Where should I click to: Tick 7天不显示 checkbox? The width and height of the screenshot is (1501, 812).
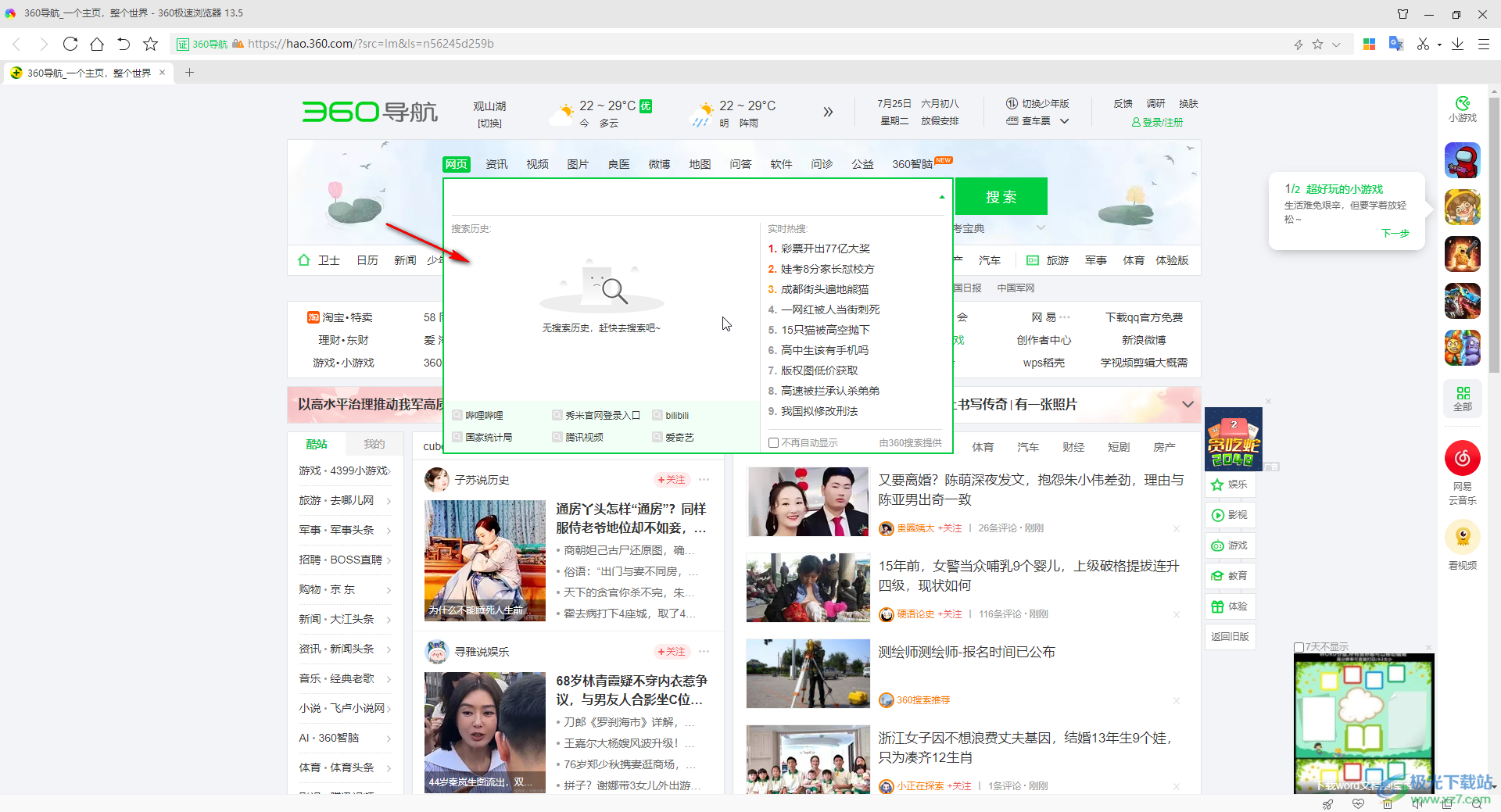[1299, 647]
